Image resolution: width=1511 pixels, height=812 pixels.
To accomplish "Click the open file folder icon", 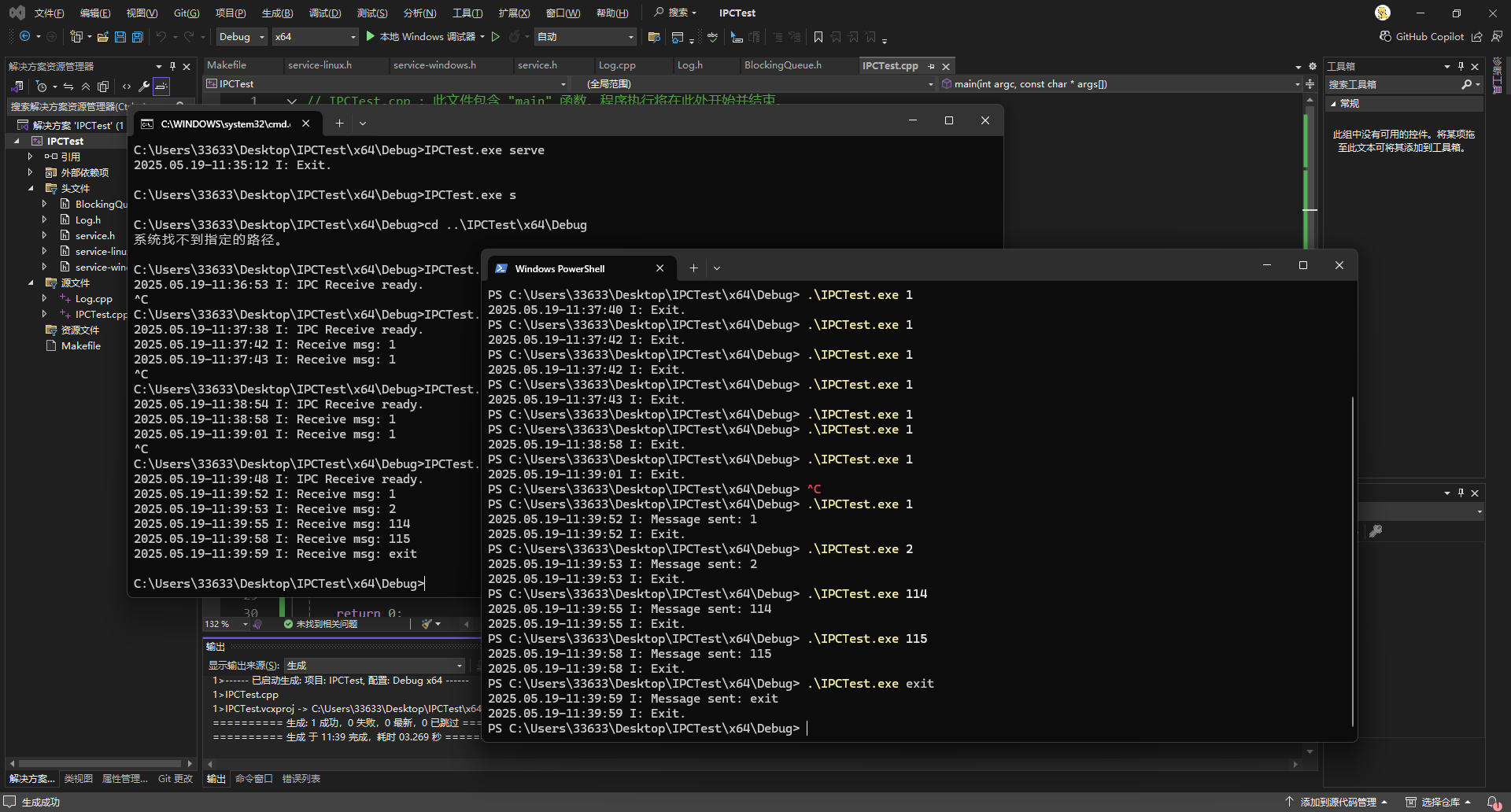I will (x=103, y=36).
